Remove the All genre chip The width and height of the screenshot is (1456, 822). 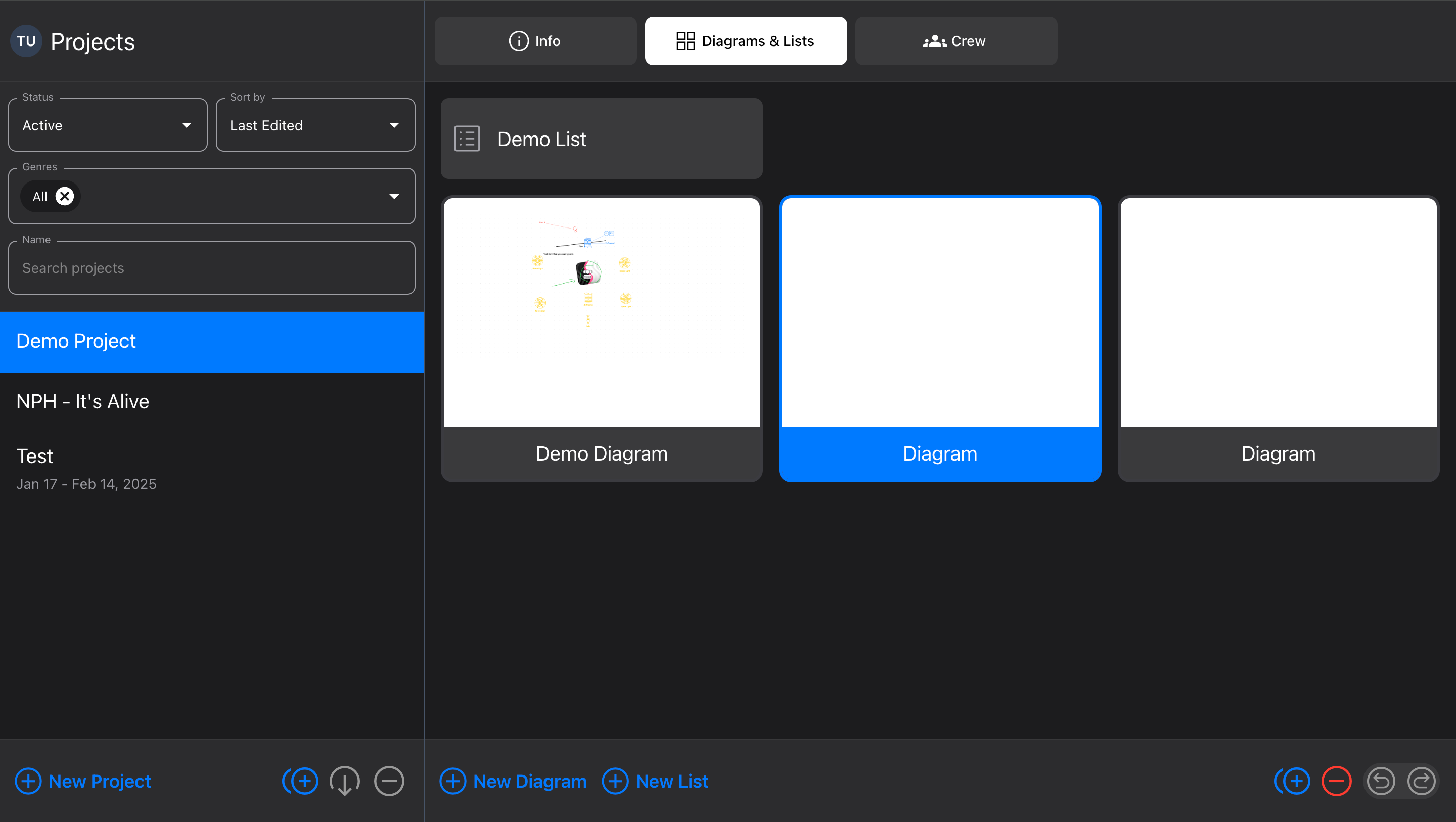(x=65, y=196)
